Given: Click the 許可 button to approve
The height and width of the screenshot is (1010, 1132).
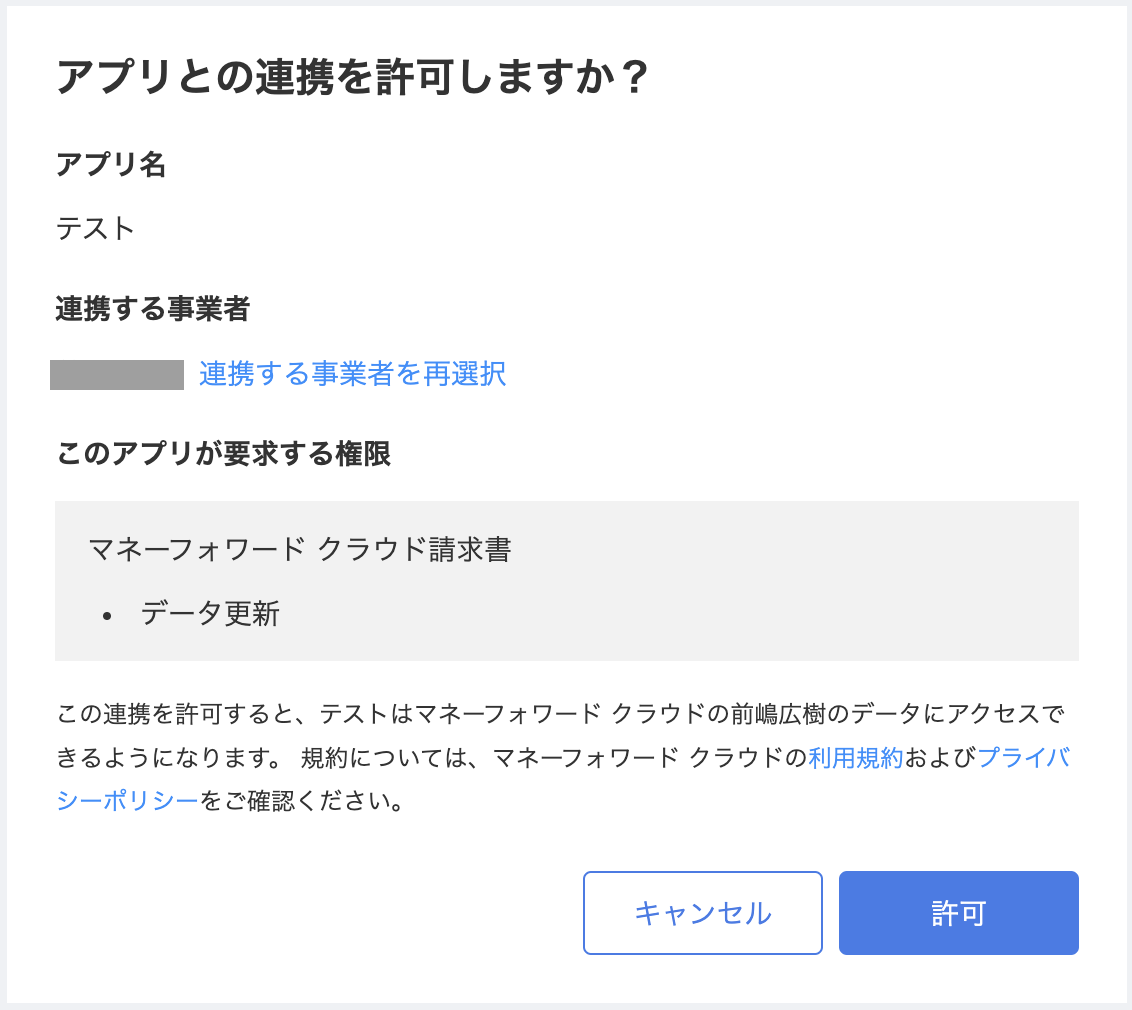Looking at the screenshot, I should tap(957, 912).
